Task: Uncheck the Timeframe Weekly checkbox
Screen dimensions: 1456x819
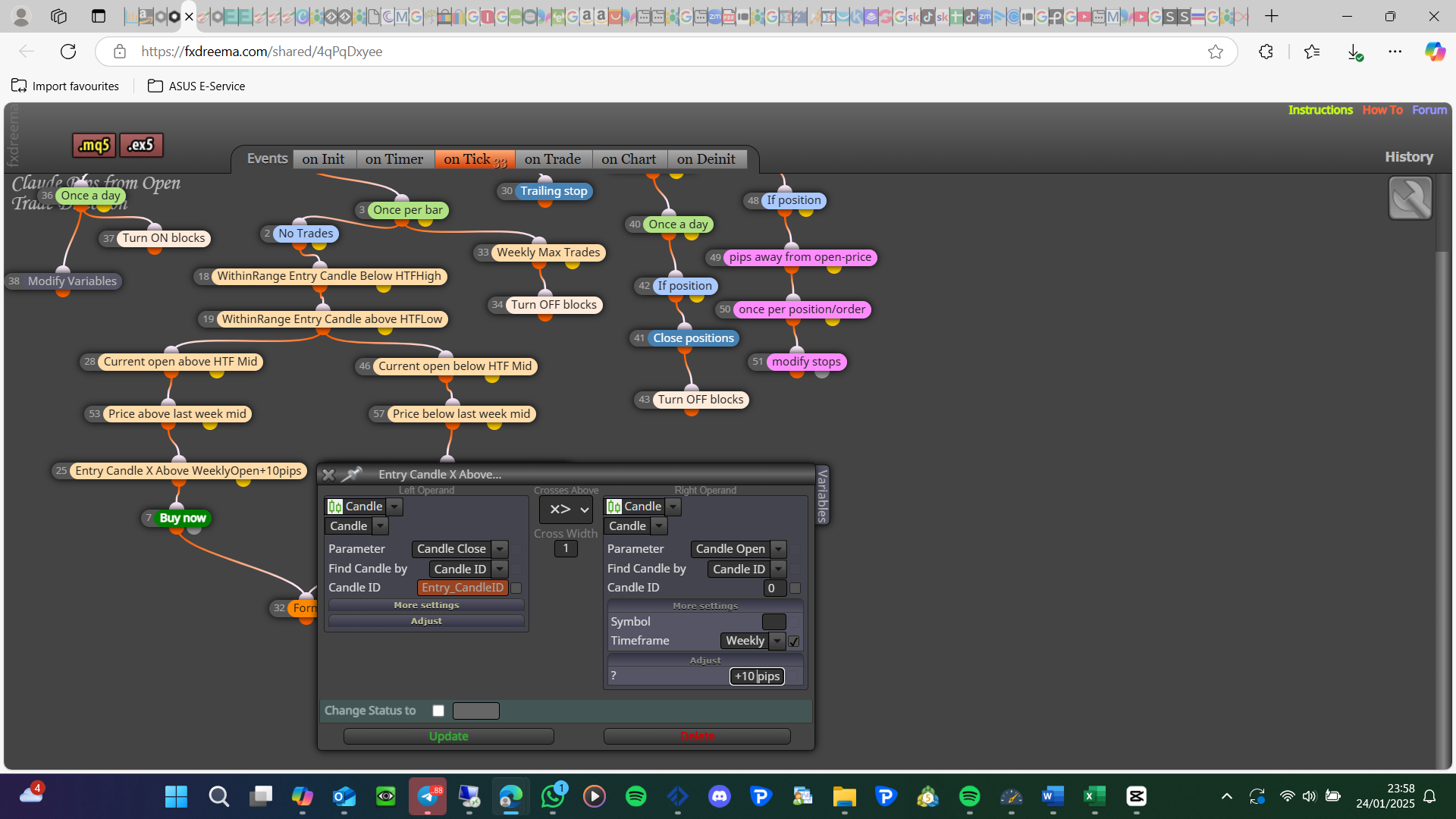Action: pos(794,642)
